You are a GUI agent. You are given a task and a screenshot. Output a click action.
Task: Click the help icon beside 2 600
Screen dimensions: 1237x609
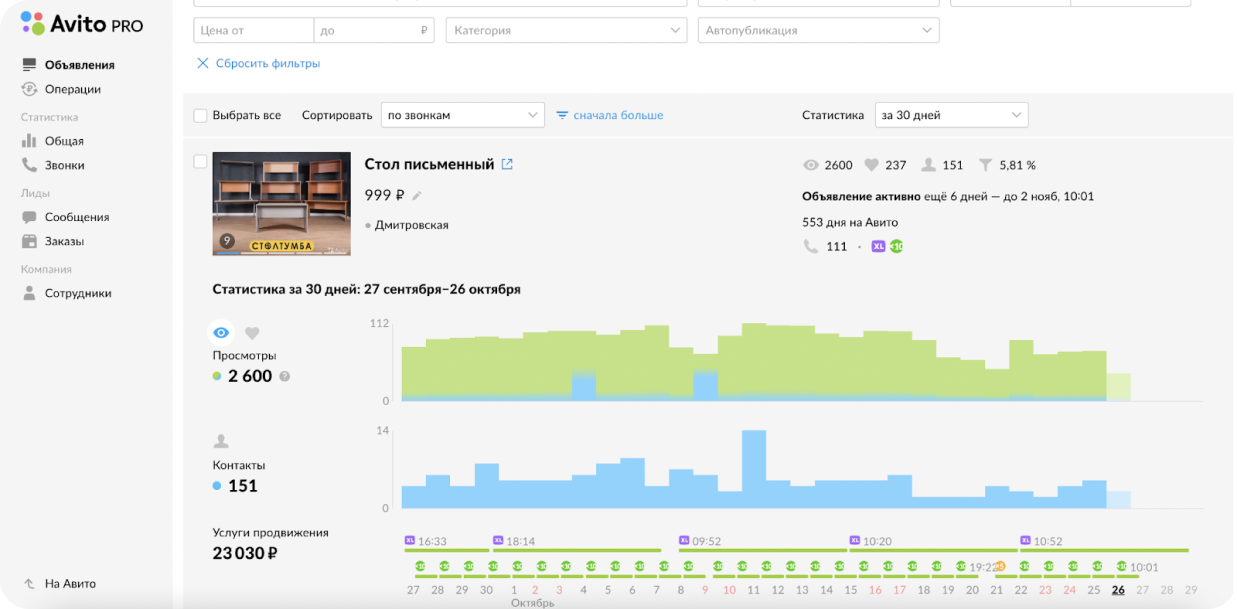click(285, 377)
